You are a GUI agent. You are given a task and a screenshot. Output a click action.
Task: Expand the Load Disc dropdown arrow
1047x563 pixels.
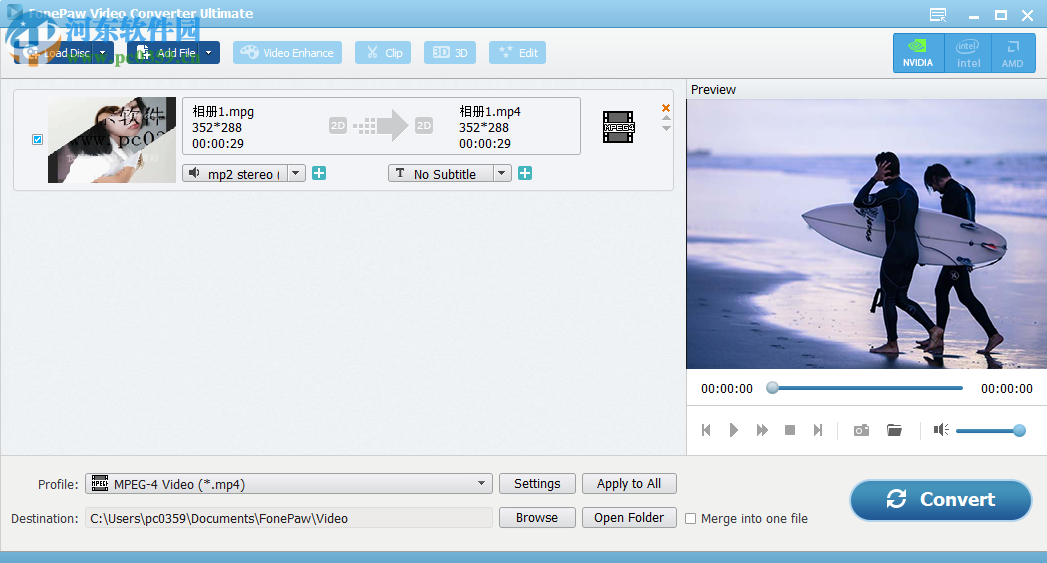pos(103,53)
